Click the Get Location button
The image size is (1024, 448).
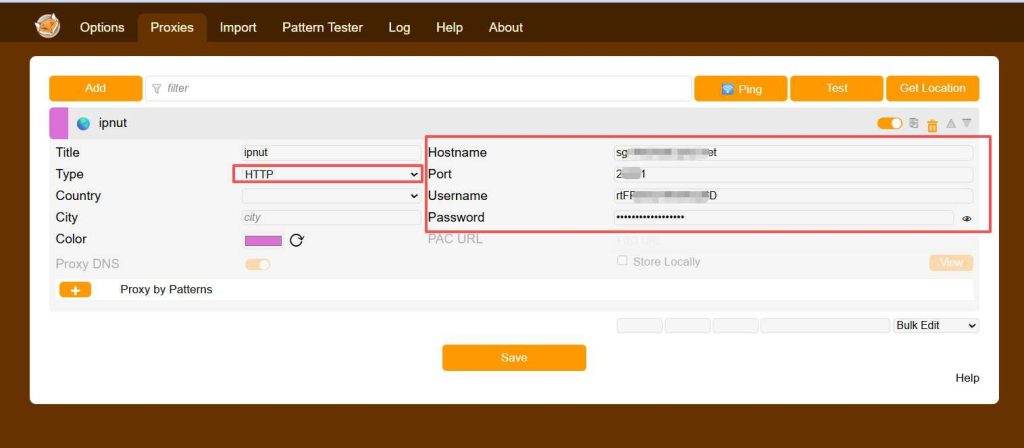click(x=932, y=89)
